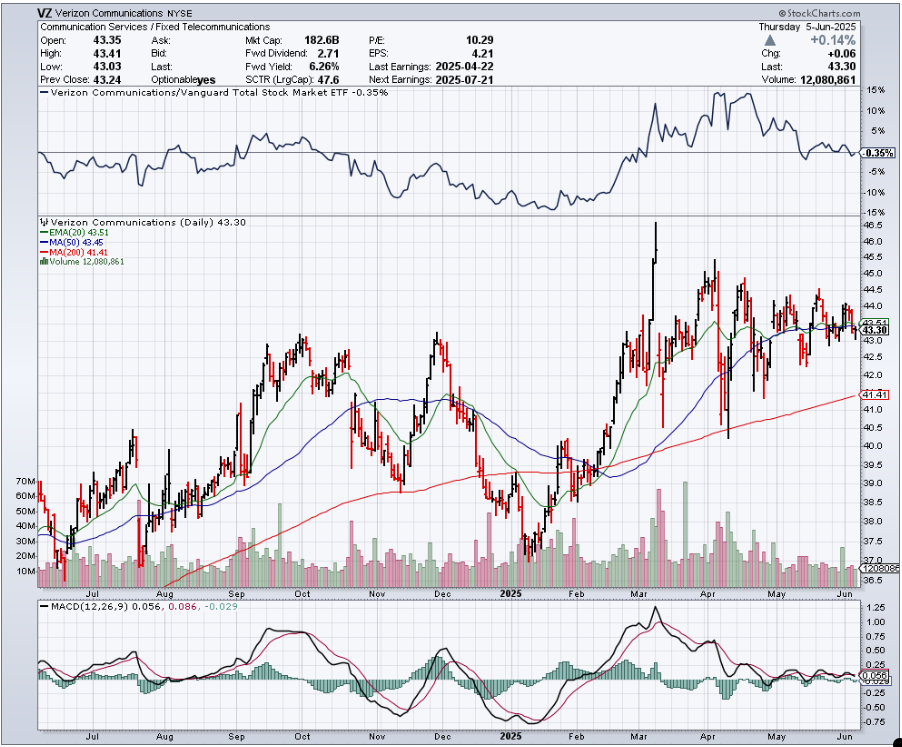The width and height of the screenshot is (902, 747).
Task: Click the red 41.41 MA(200) axis tag
Action: 875,395
